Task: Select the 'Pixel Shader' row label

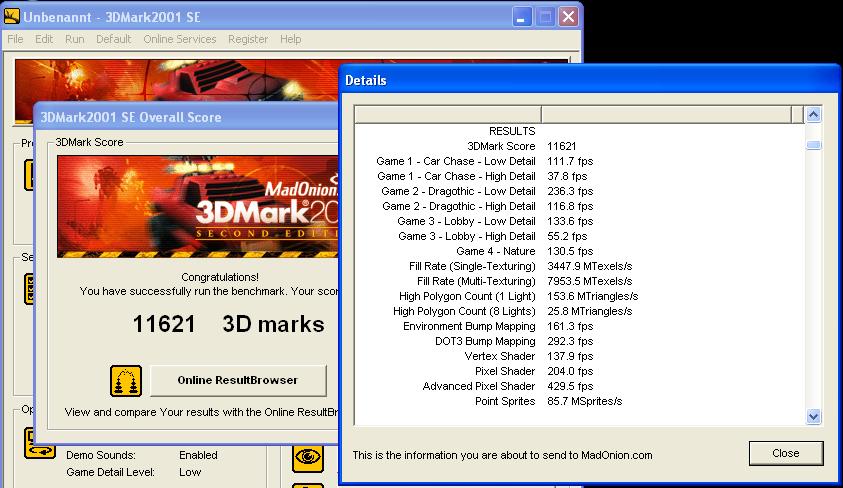Action: coord(505,372)
